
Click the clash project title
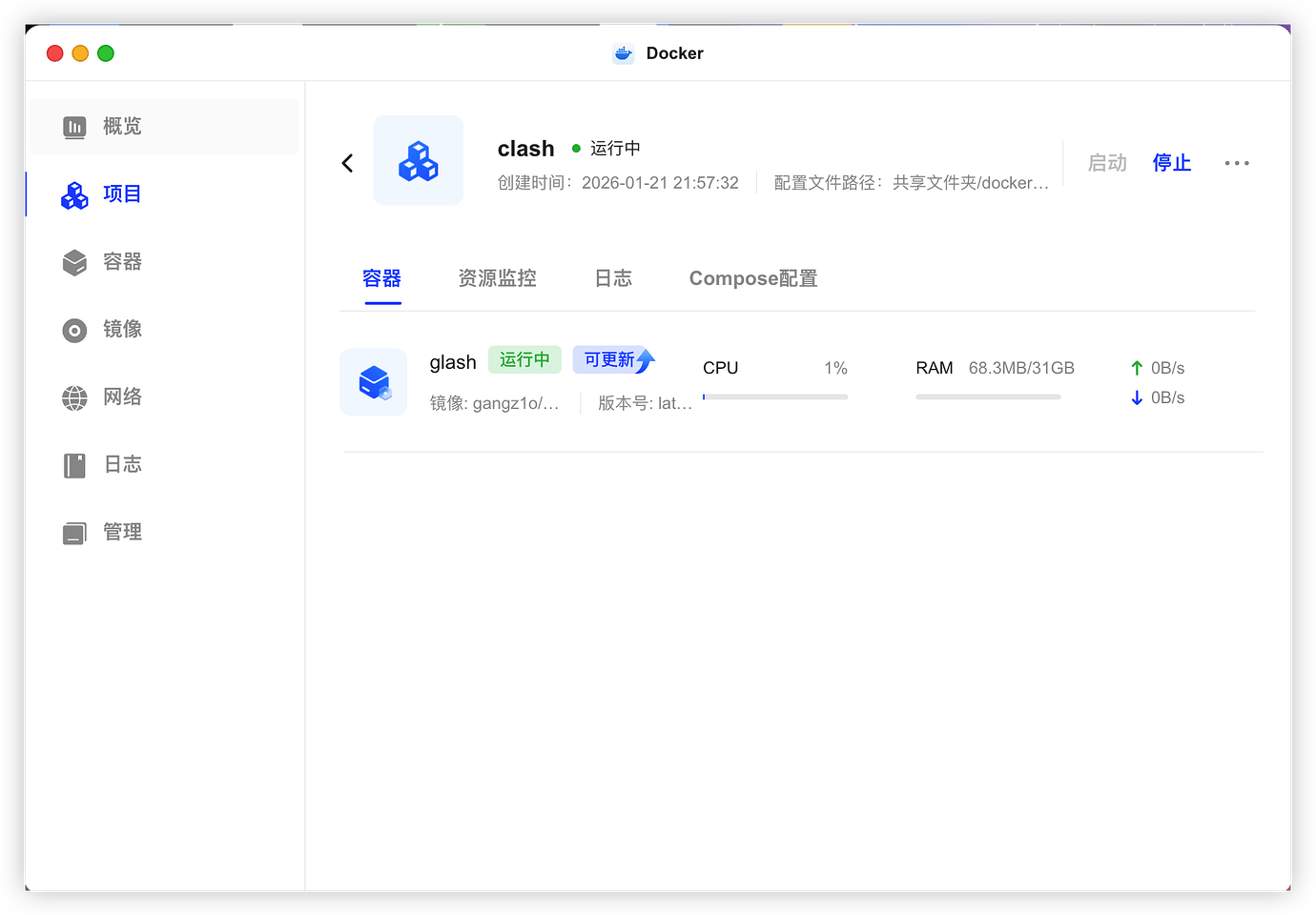(525, 149)
